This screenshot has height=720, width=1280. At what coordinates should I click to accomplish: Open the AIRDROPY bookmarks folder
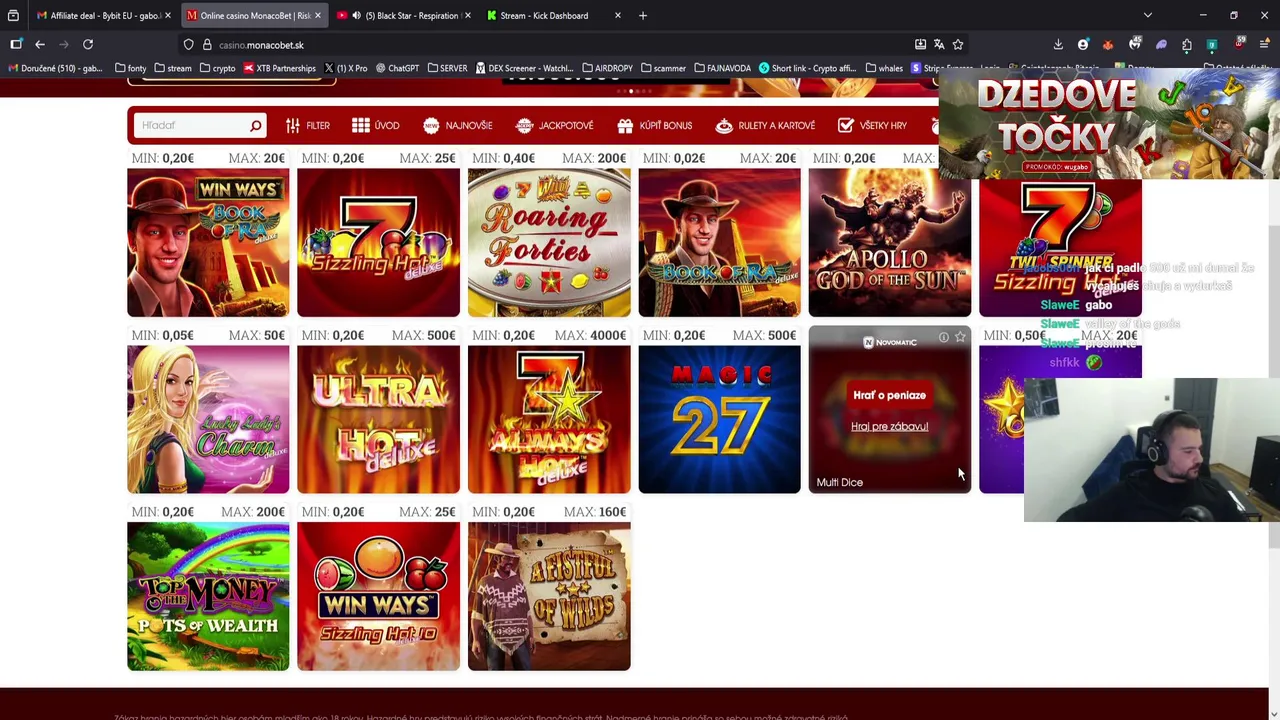(x=607, y=68)
